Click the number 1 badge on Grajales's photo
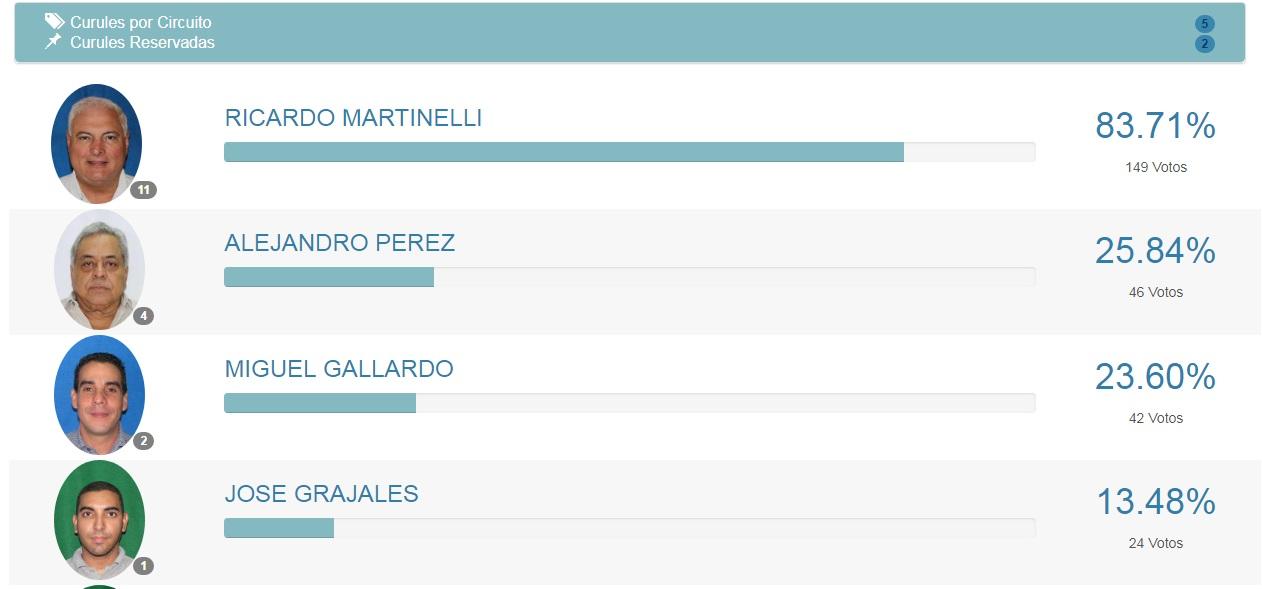The image size is (1262, 589). click(143, 566)
